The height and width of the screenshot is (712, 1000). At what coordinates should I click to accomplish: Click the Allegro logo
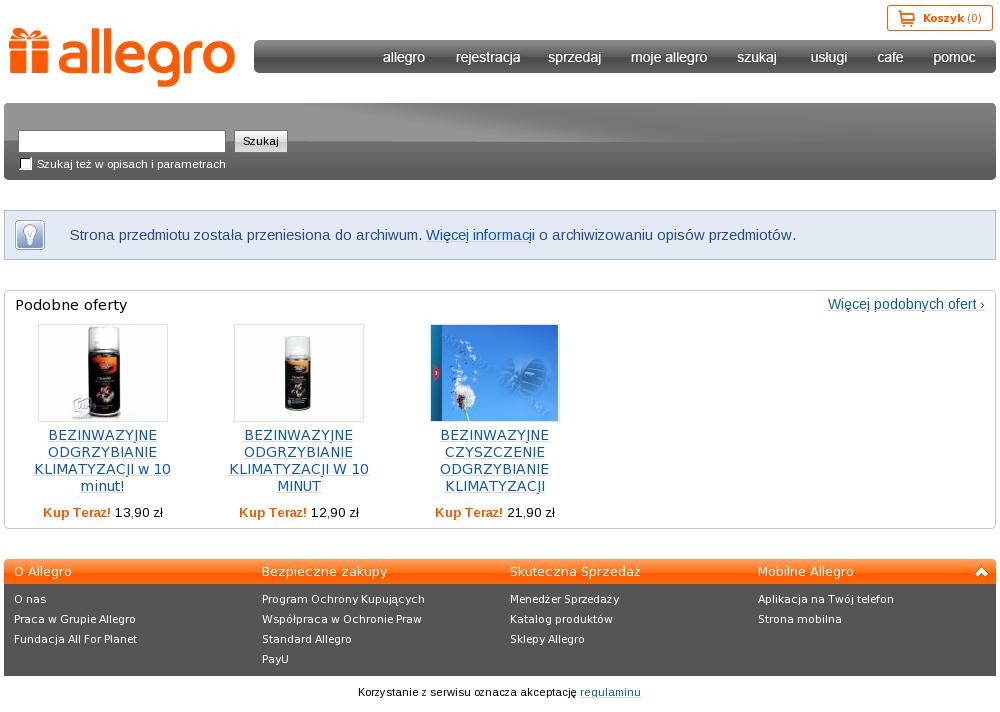[x=122, y=57]
